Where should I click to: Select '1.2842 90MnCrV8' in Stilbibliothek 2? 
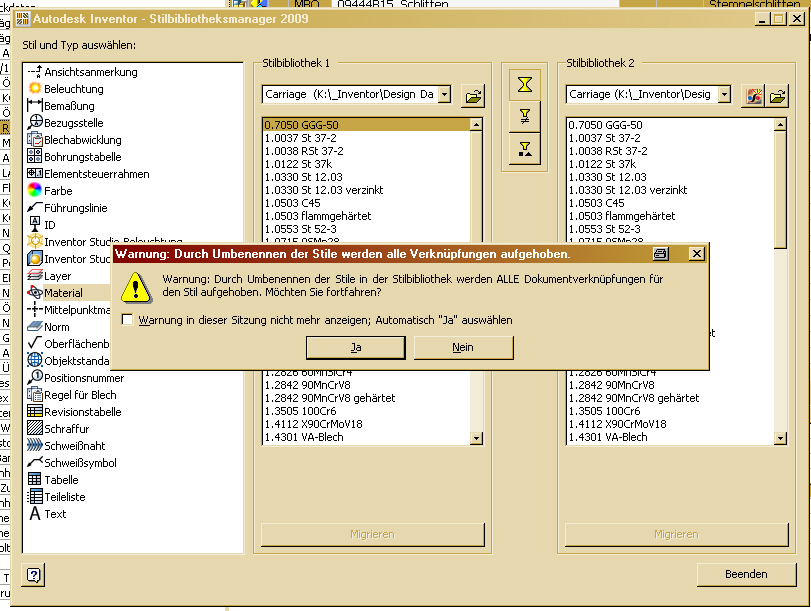pyautogui.click(x=611, y=385)
